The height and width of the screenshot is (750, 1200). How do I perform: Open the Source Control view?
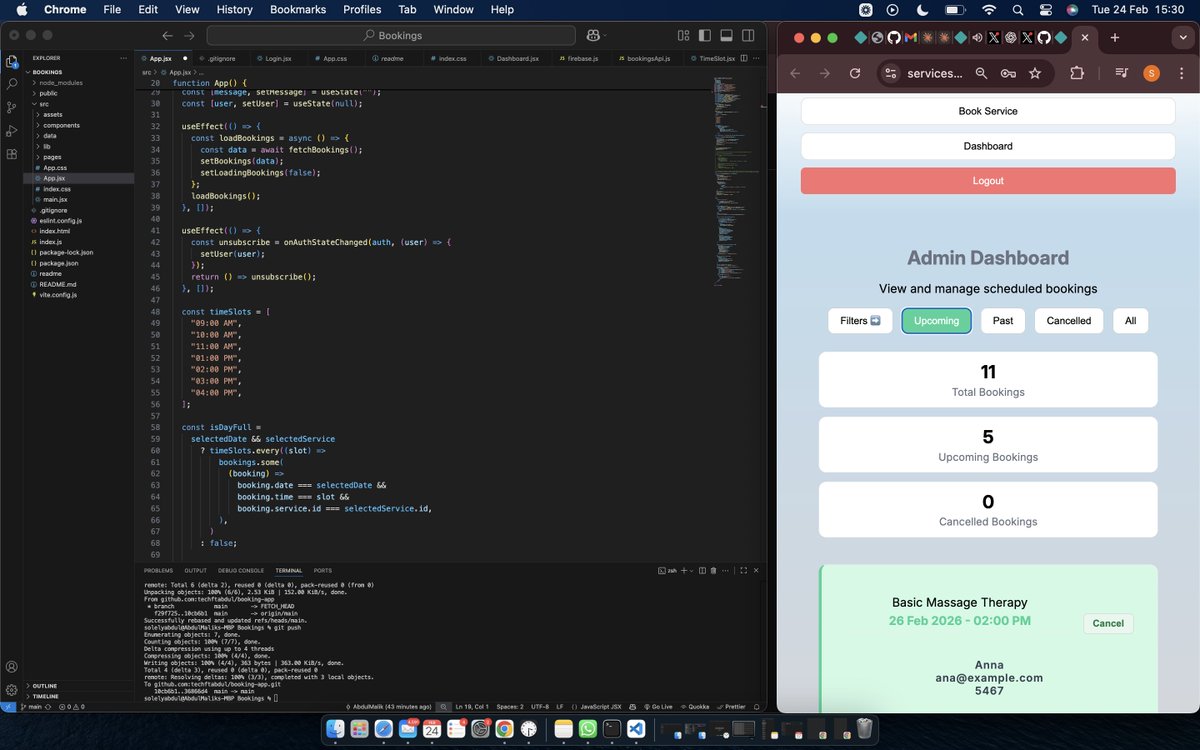click(x=12, y=107)
